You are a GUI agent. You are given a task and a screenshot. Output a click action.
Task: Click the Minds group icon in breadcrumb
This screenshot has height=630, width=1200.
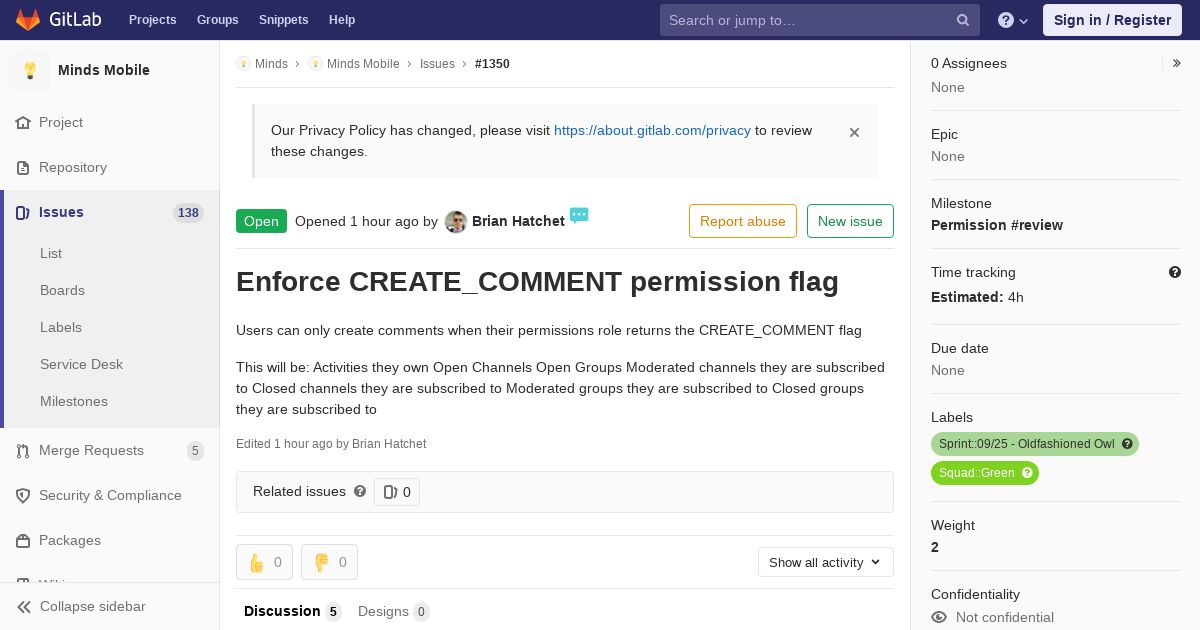[x=243, y=64]
